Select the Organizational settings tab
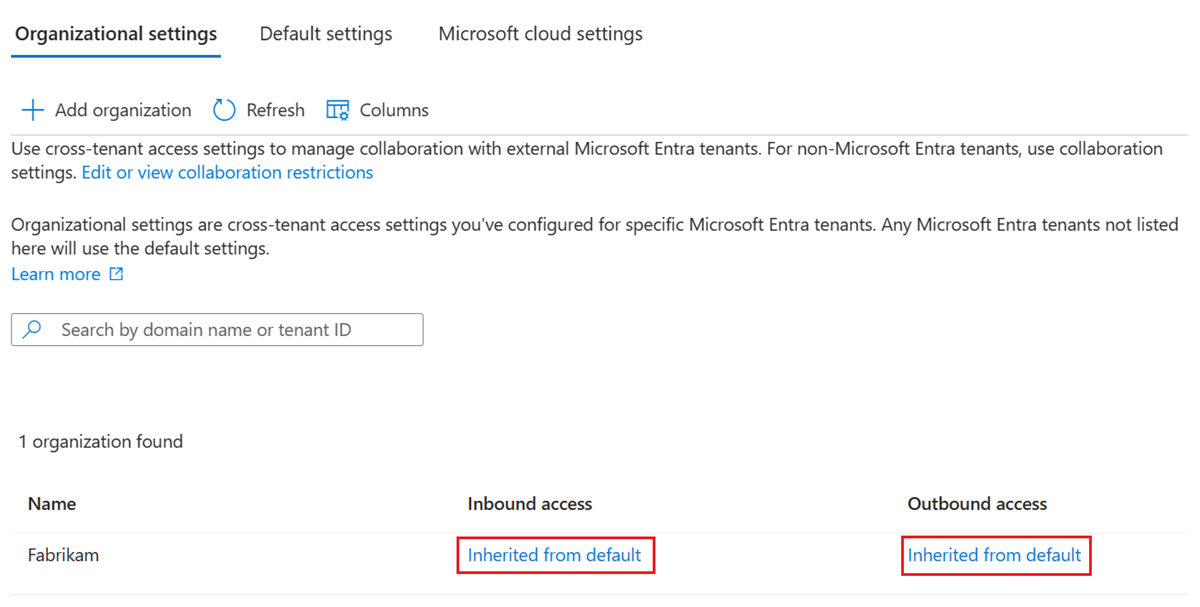 click(x=116, y=34)
